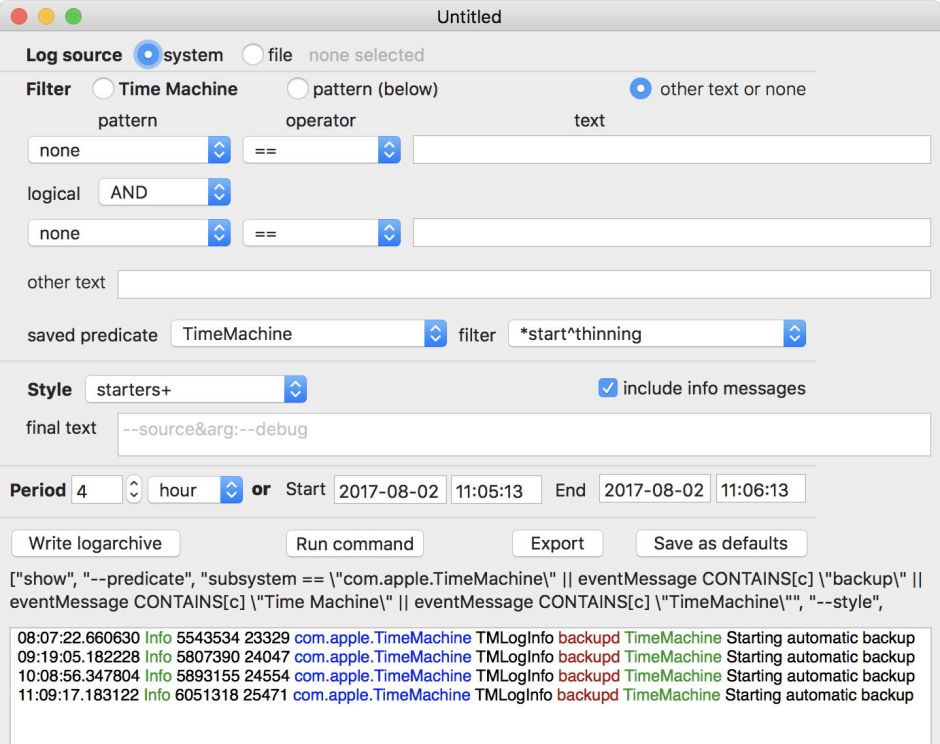Screen dimensions: 940x744
Task: Select the system log source radio button
Action: tap(148, 55)
